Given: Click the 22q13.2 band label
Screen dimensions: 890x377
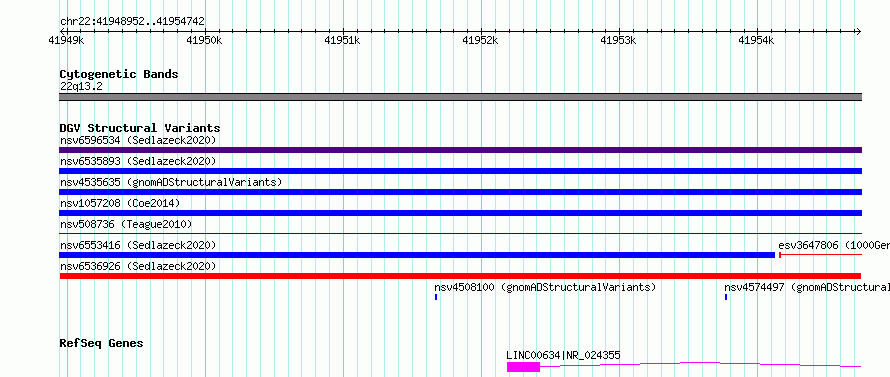Looking at the screenshot, I should [x=81, y=87].
